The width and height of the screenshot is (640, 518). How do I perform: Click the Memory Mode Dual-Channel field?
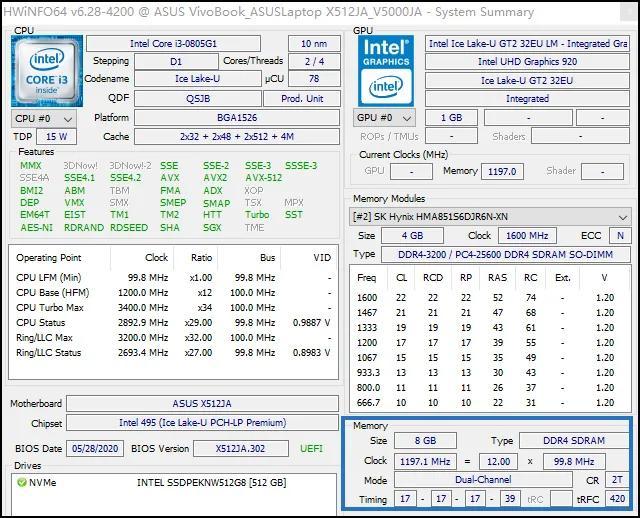click(x=483, y=480)
